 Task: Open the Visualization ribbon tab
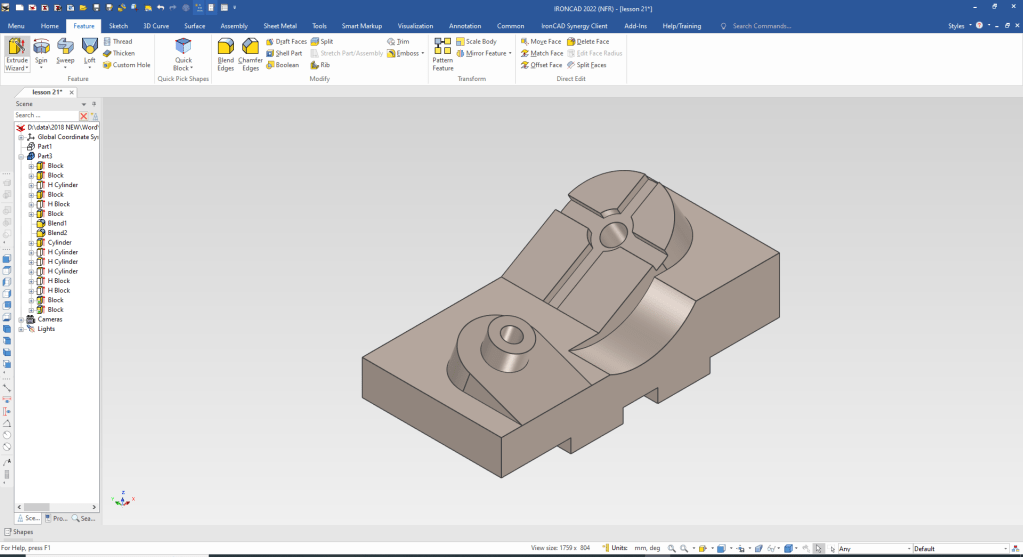point(415,26)
